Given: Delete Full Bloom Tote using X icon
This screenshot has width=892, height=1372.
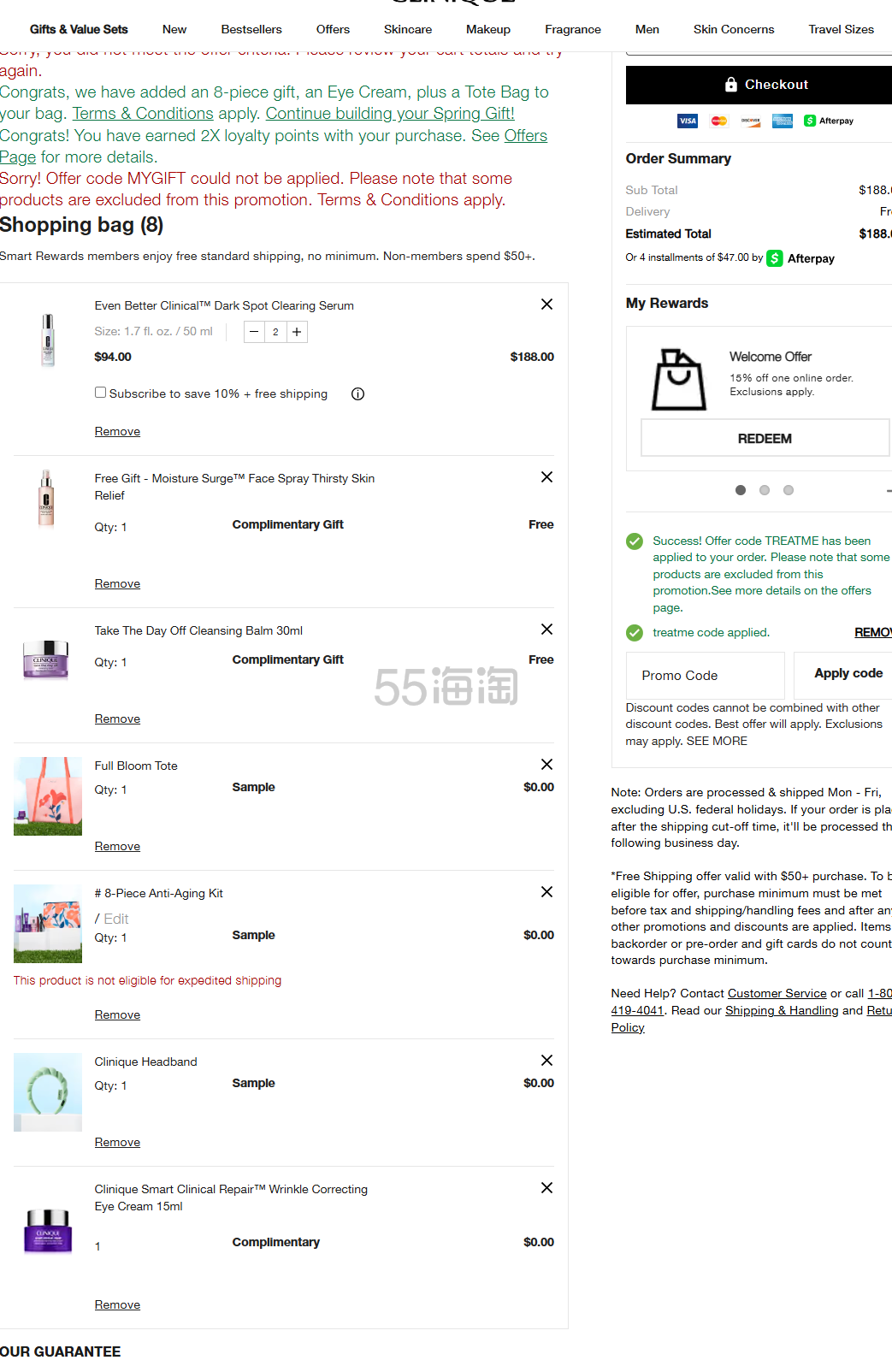Looking at the screenshot, I should coord(546,765).
